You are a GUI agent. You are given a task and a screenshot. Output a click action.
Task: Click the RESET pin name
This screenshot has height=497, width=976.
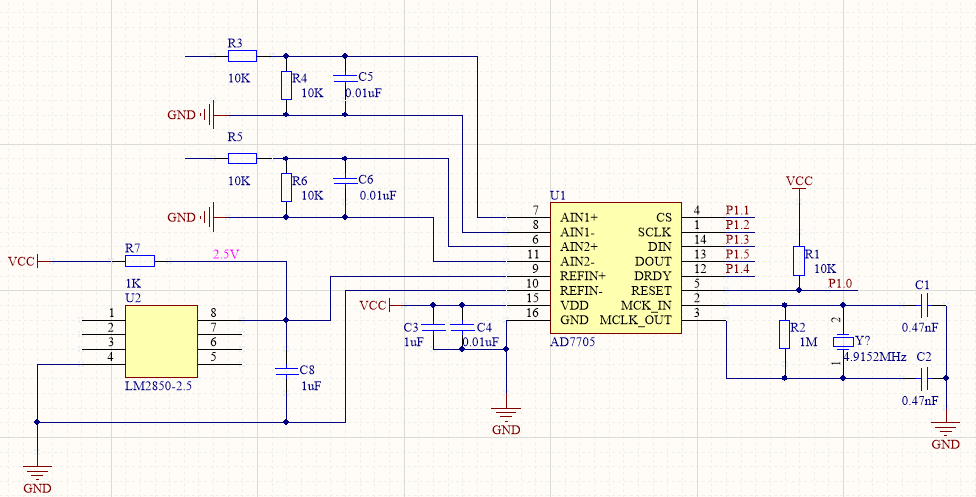(652, 291)
